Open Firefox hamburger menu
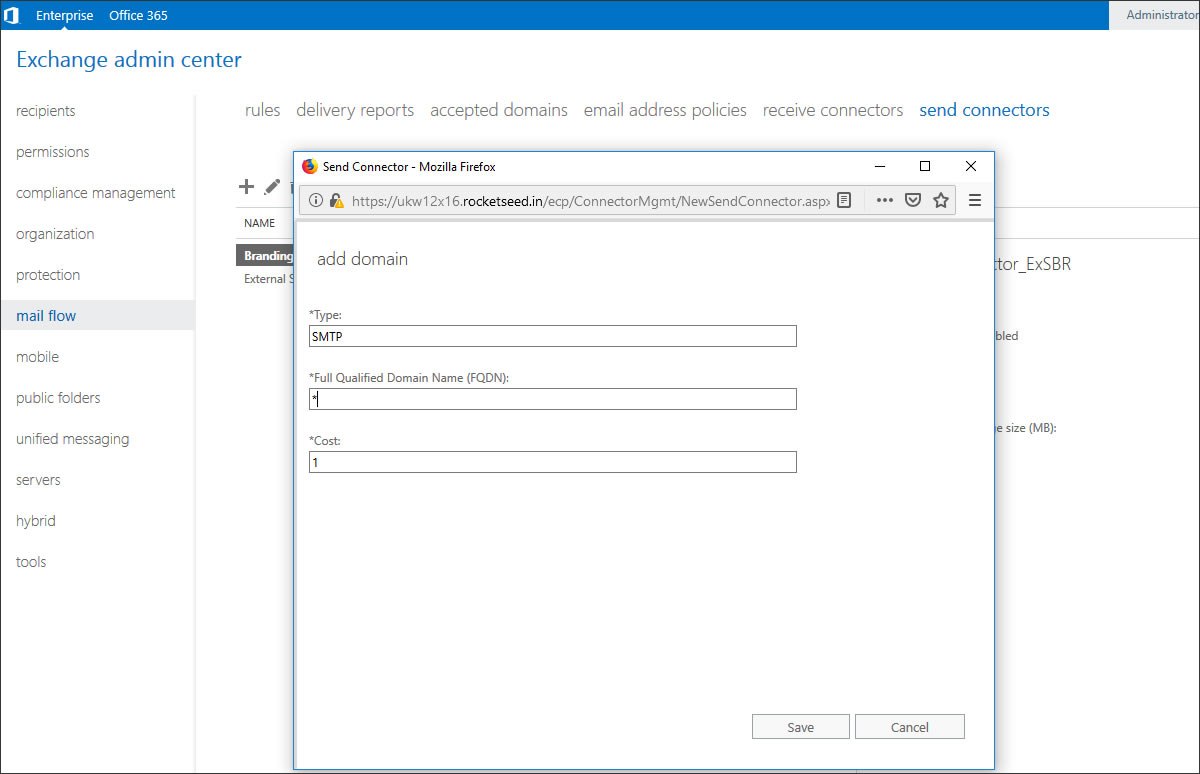The height and width of the screenshot is (774, 1200). point(975,200)
